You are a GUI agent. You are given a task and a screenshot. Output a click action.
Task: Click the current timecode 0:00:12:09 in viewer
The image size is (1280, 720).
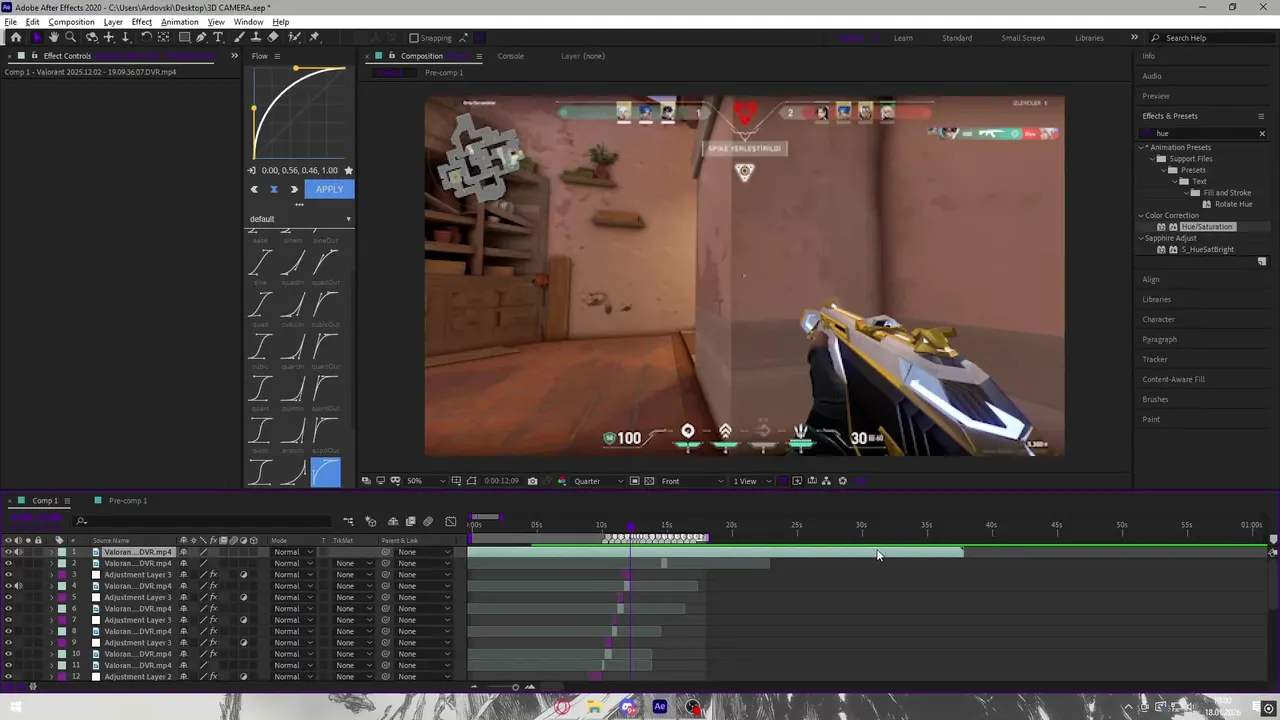point(501,481)
